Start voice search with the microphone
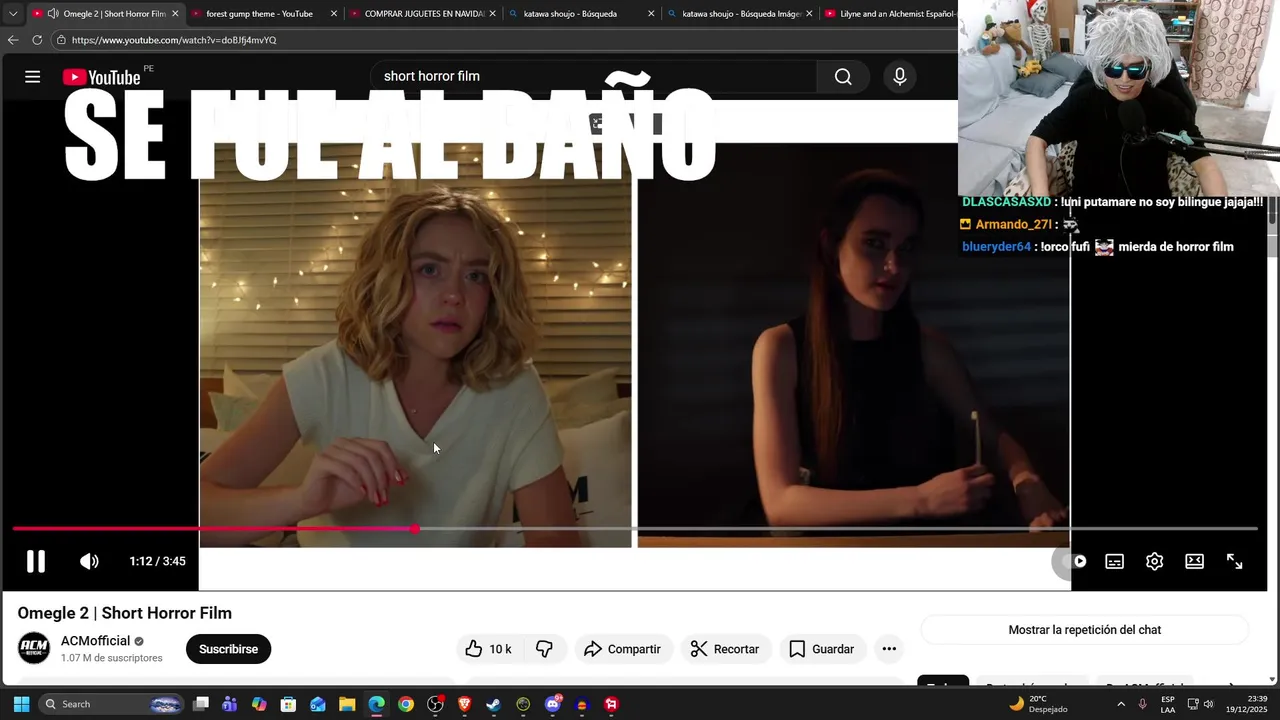 [900, 77]
